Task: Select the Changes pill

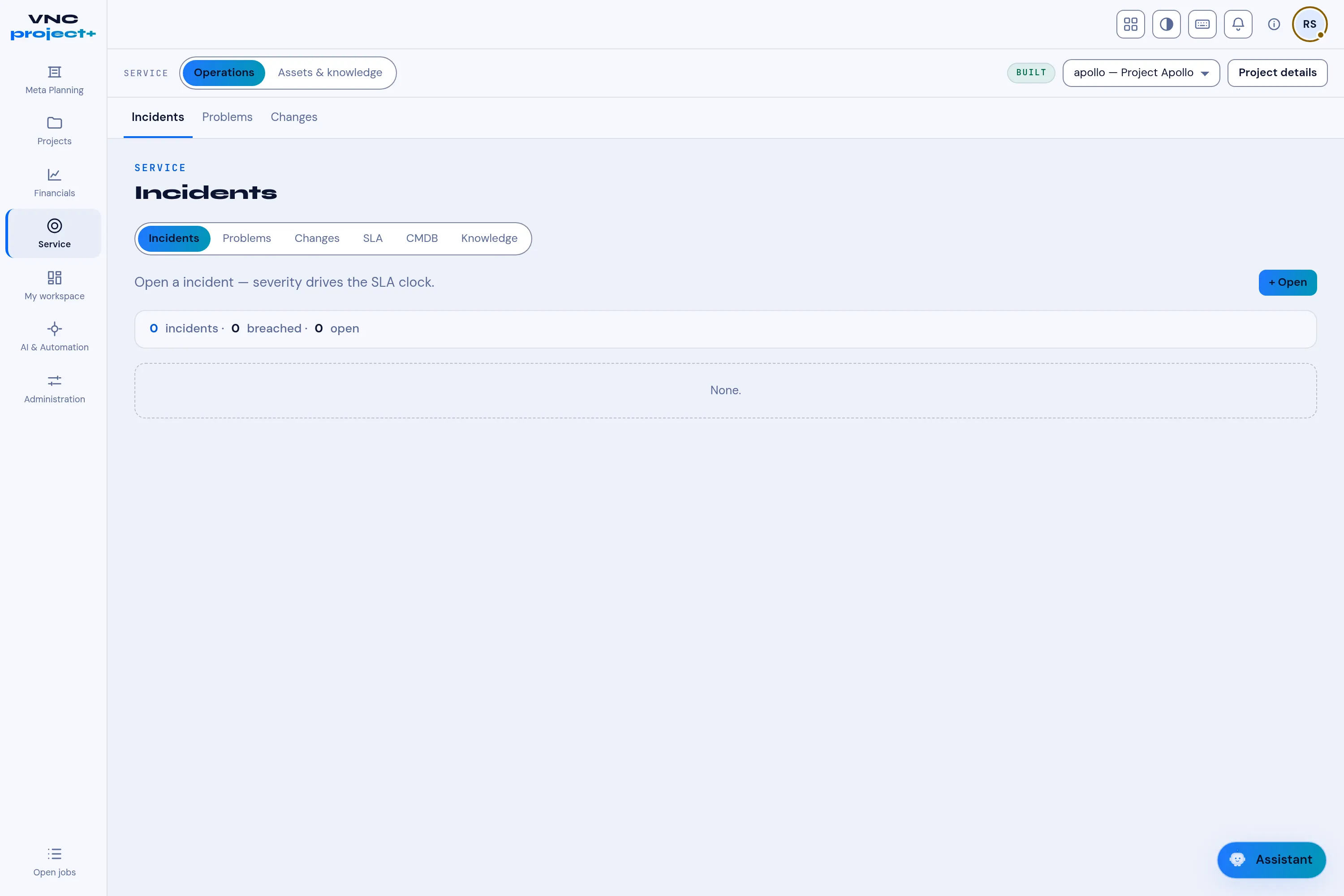Action: click(317, 238)
